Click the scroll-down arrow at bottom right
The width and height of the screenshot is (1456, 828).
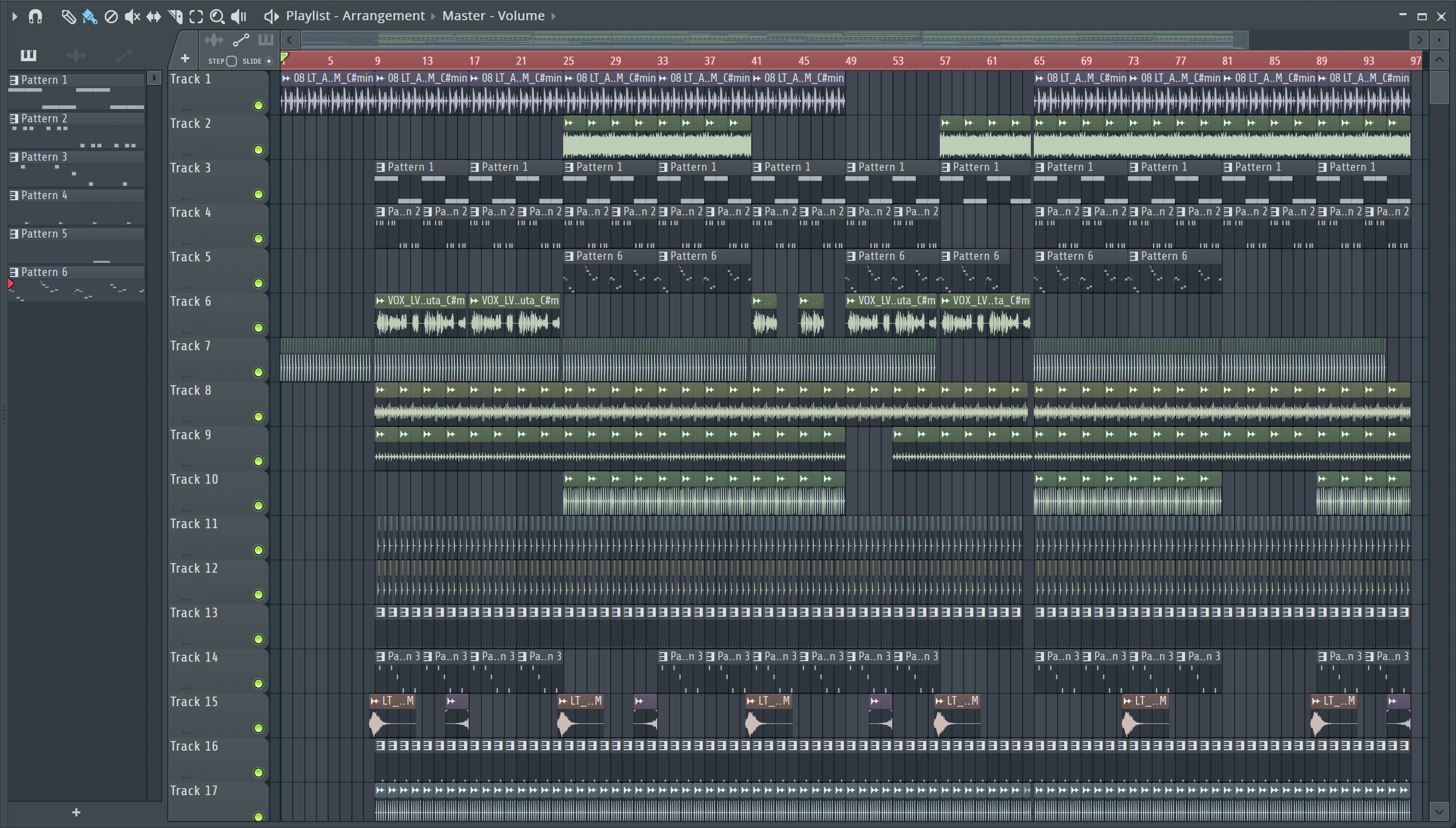(1439, 811)
